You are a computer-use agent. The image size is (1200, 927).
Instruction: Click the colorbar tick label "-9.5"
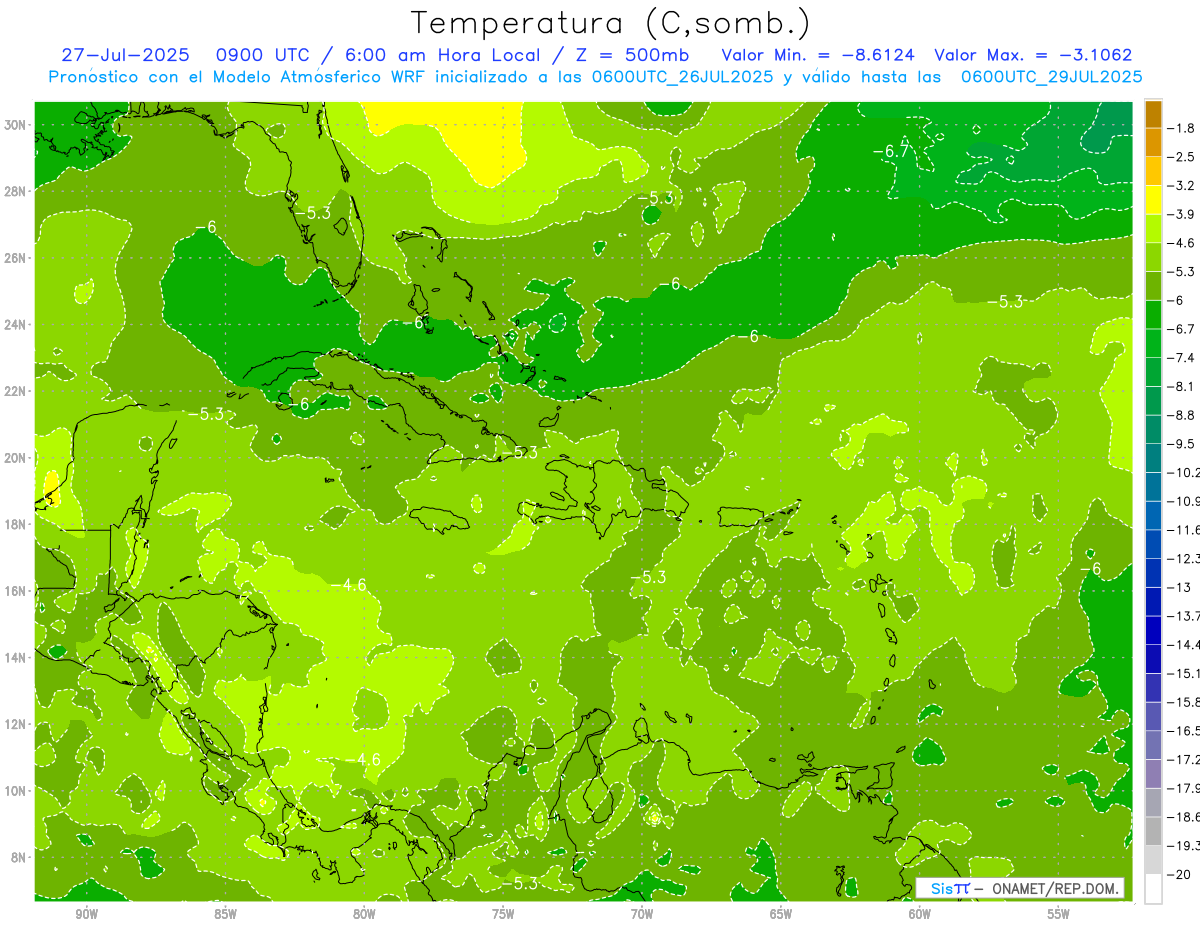coord(1182,444)
